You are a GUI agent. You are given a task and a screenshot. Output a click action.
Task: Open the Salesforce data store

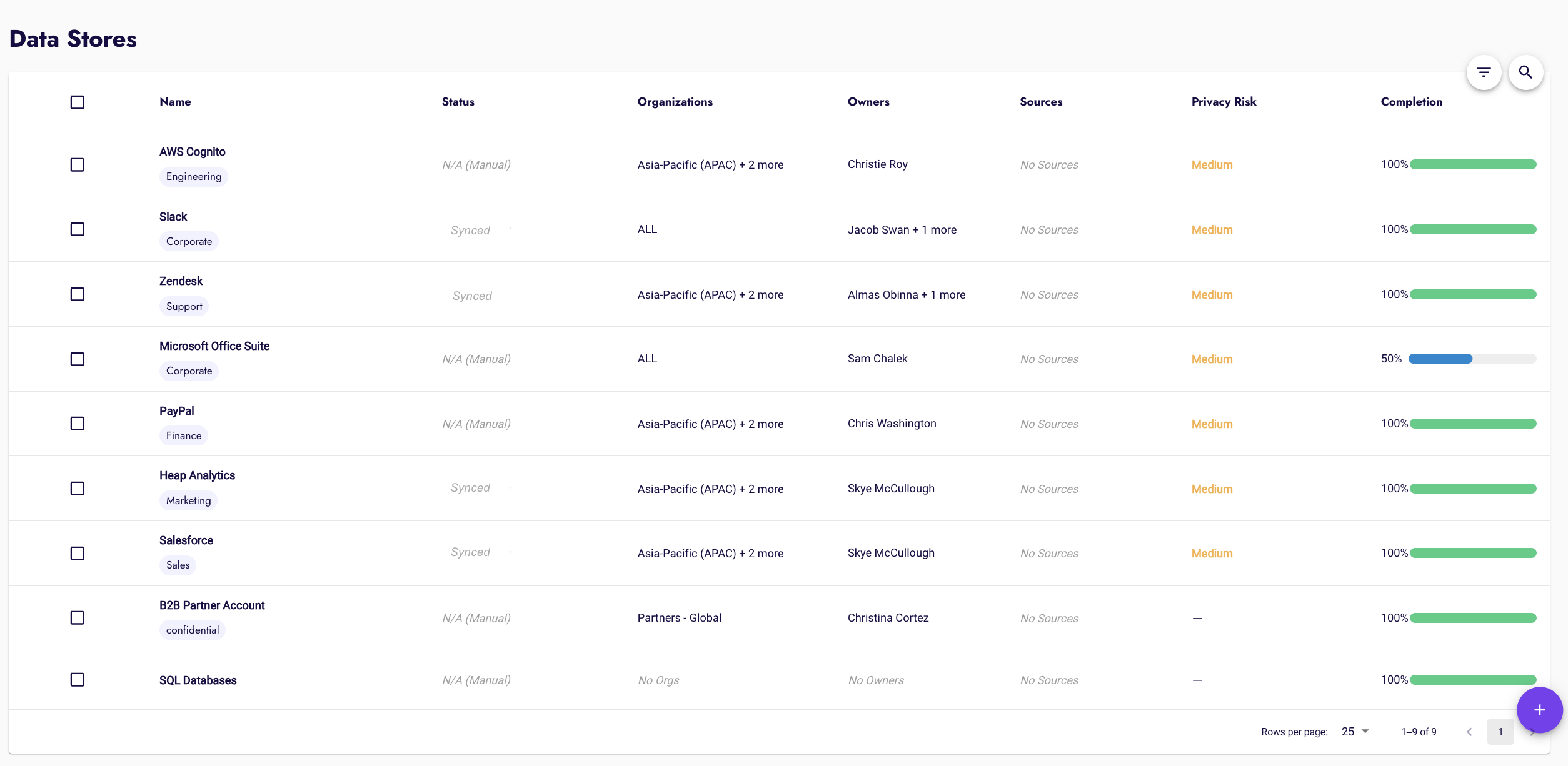point(186,540)
